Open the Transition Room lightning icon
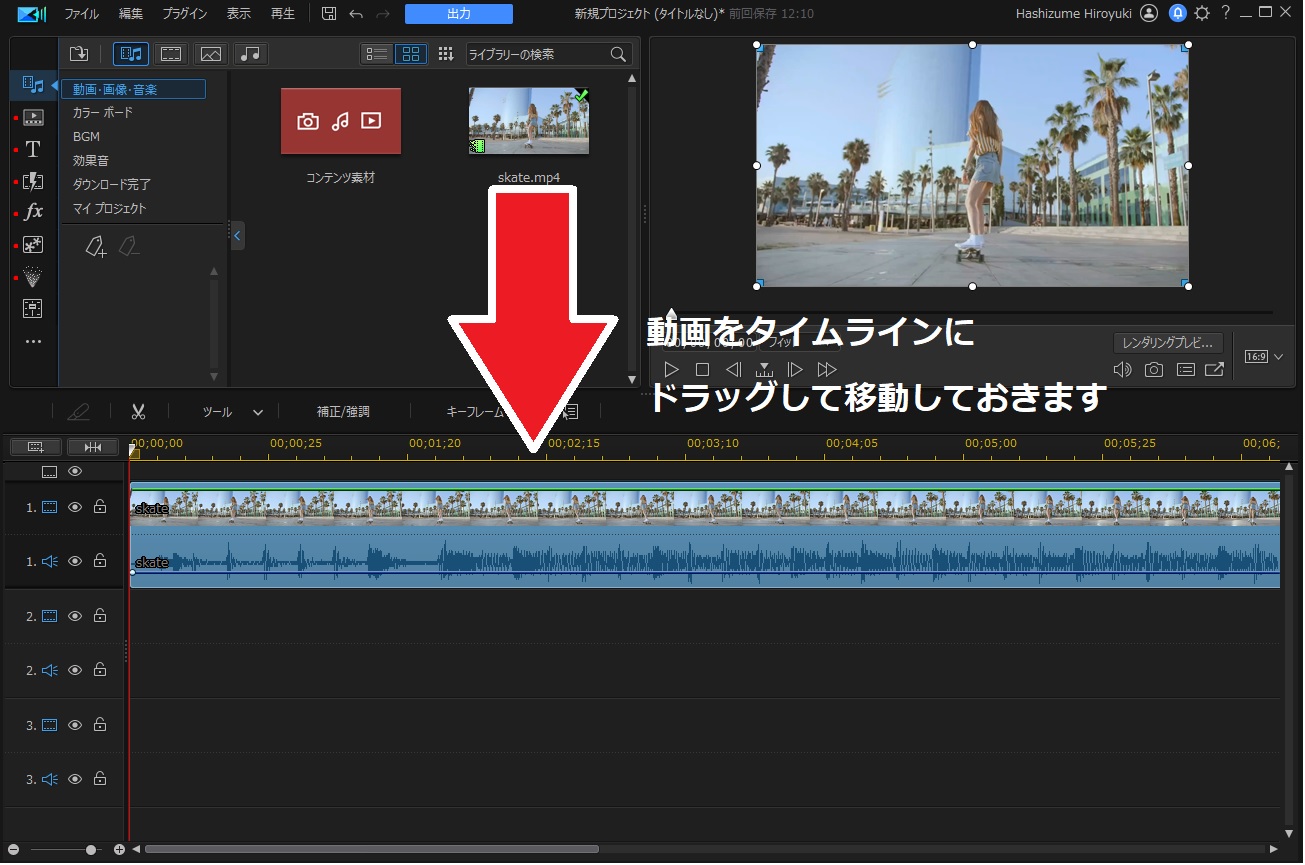 coord(33,181)
